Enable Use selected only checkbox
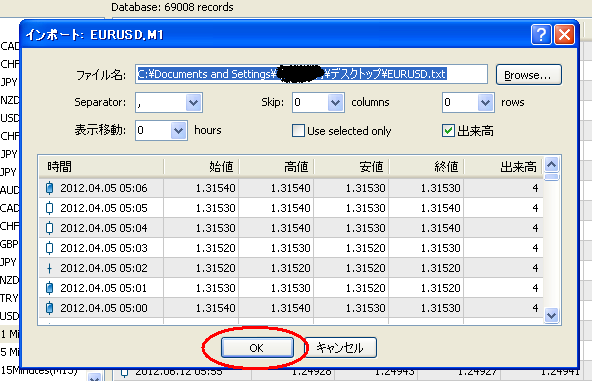Screen dimensions: 592x381 click(x=298, y=131)
